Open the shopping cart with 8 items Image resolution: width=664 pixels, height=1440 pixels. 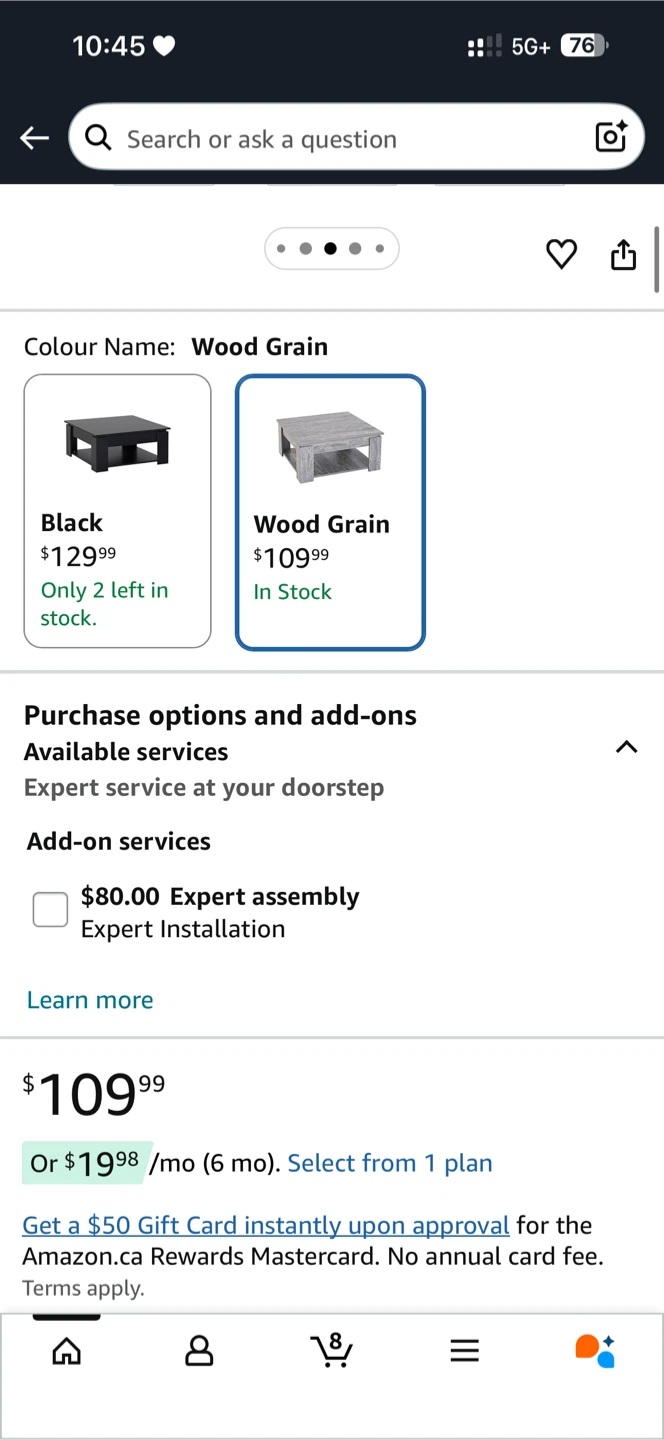point(331,1350)
